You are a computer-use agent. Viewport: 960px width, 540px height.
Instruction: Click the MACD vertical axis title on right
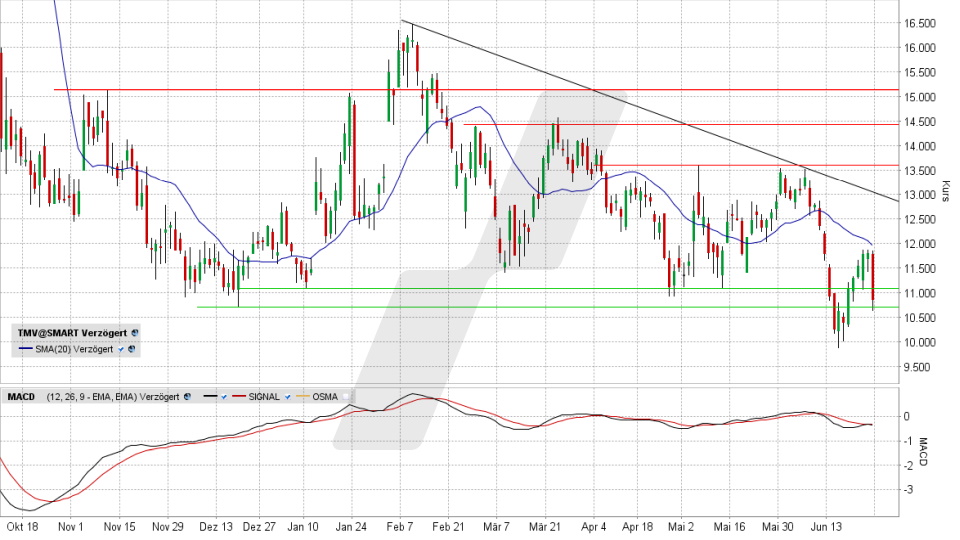tap(924, 452)
